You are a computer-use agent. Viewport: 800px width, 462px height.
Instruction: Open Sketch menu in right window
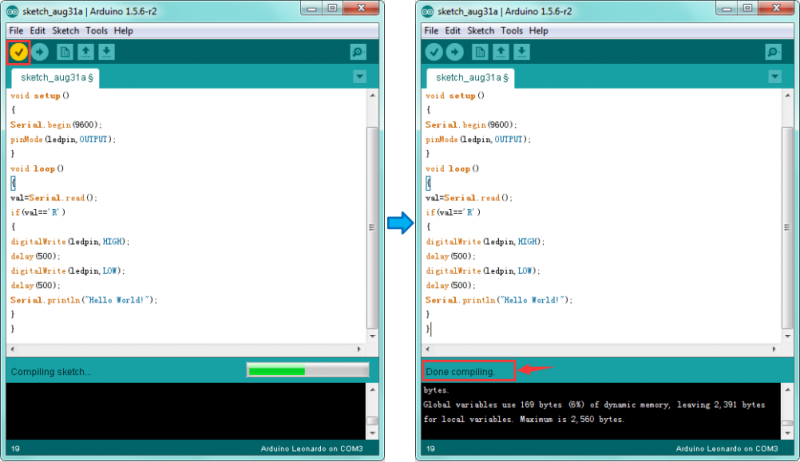click(x=481, y=31)
